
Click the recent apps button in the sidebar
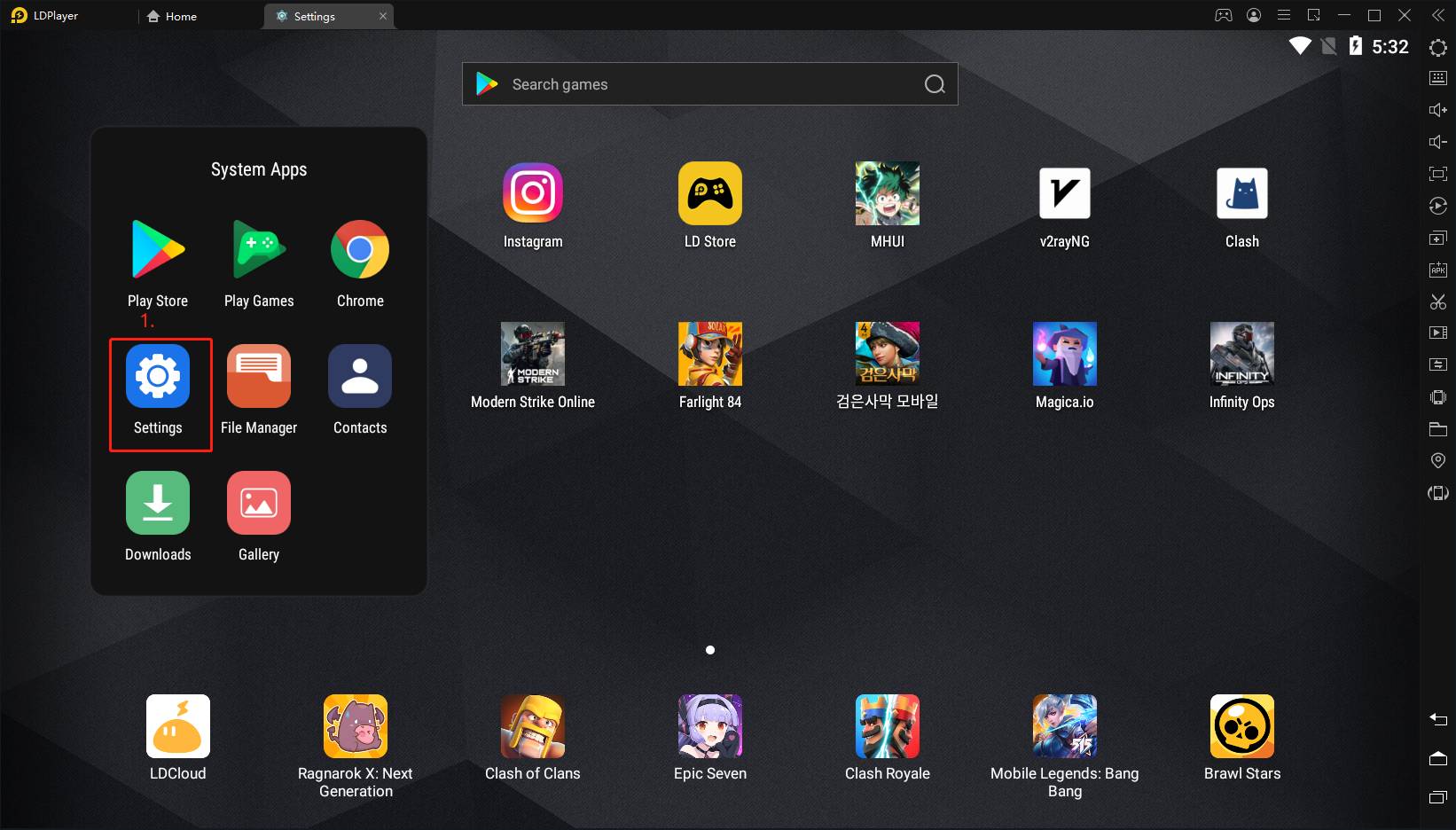click(x=1438, y=797)
